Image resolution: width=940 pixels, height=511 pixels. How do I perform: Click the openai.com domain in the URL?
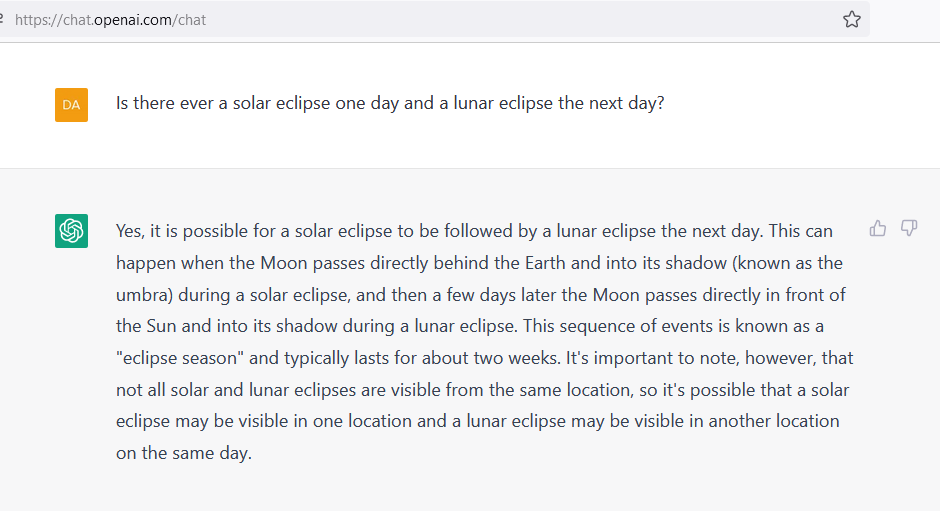(133, 20)
